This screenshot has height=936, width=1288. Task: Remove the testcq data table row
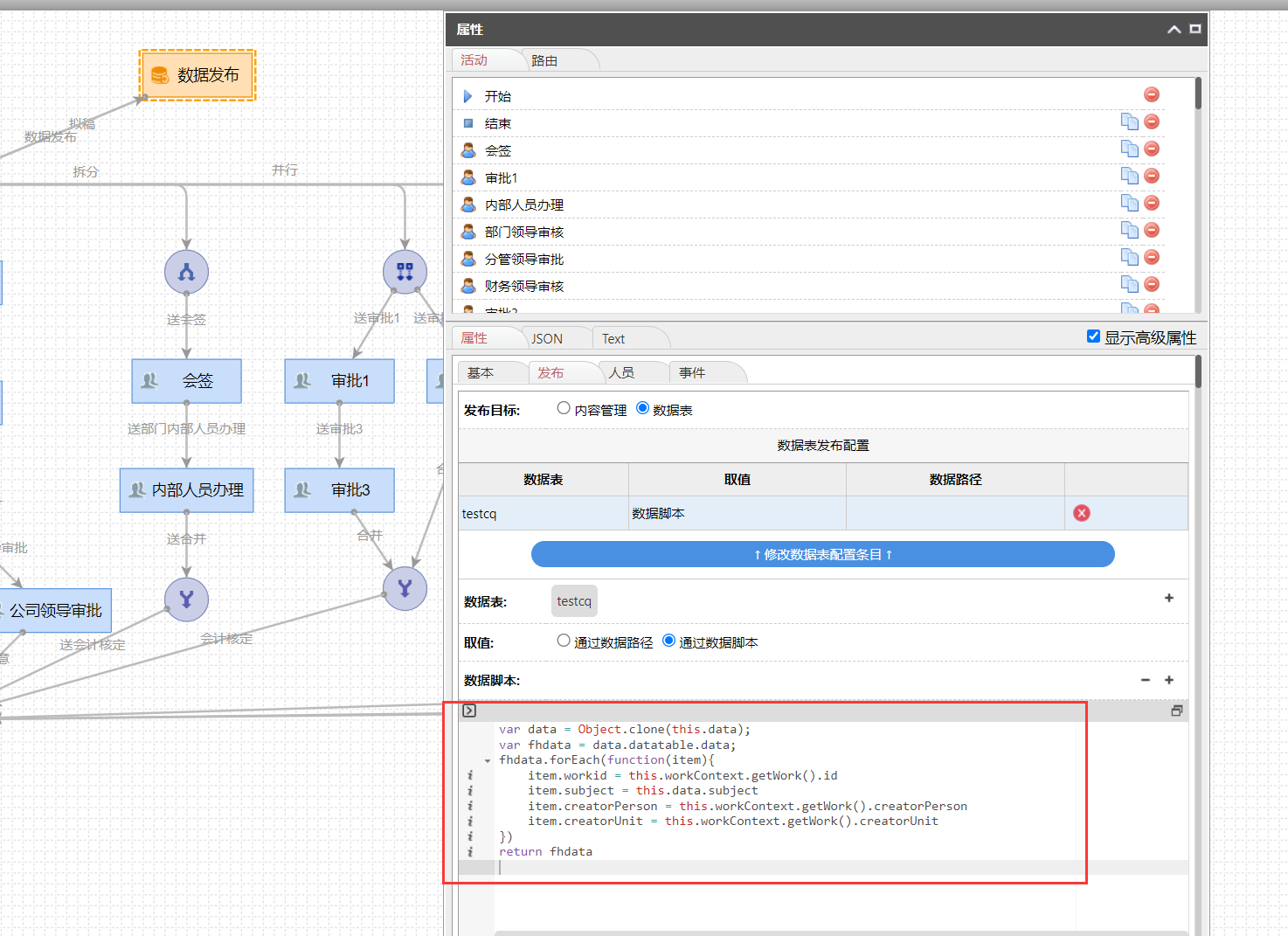pos(1082,513)
